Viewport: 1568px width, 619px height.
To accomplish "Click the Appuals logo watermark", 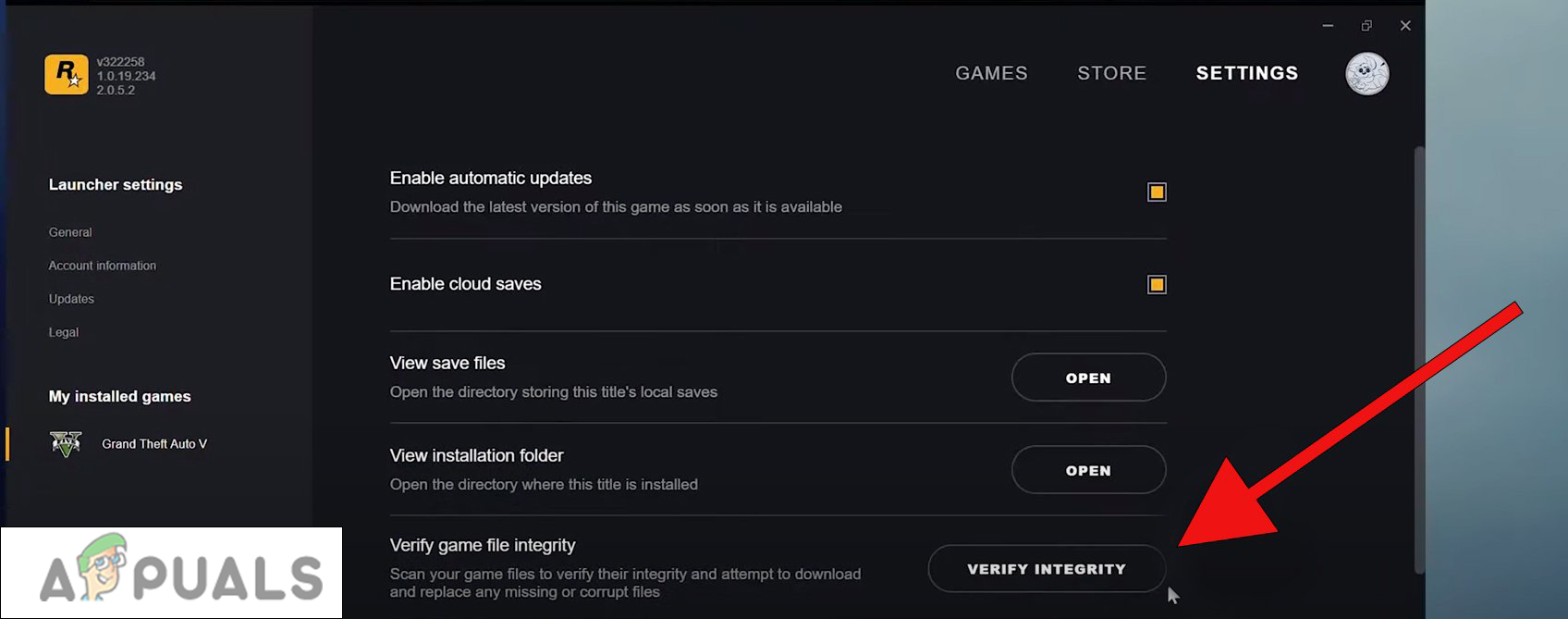I will 170,572.
